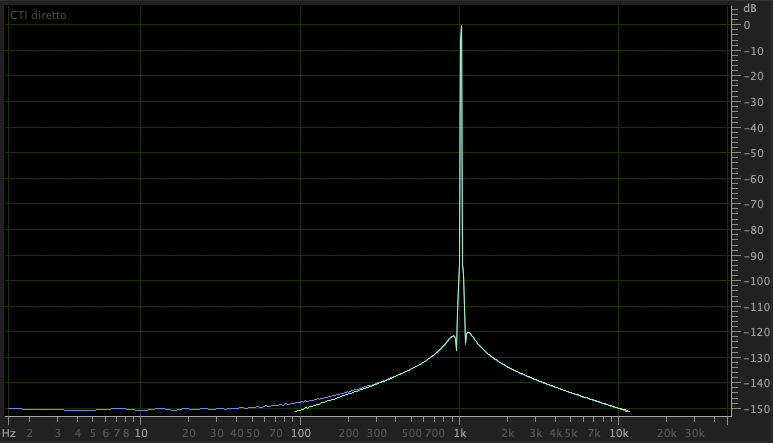Click the -150 dB scale marking

coord(756,409)
